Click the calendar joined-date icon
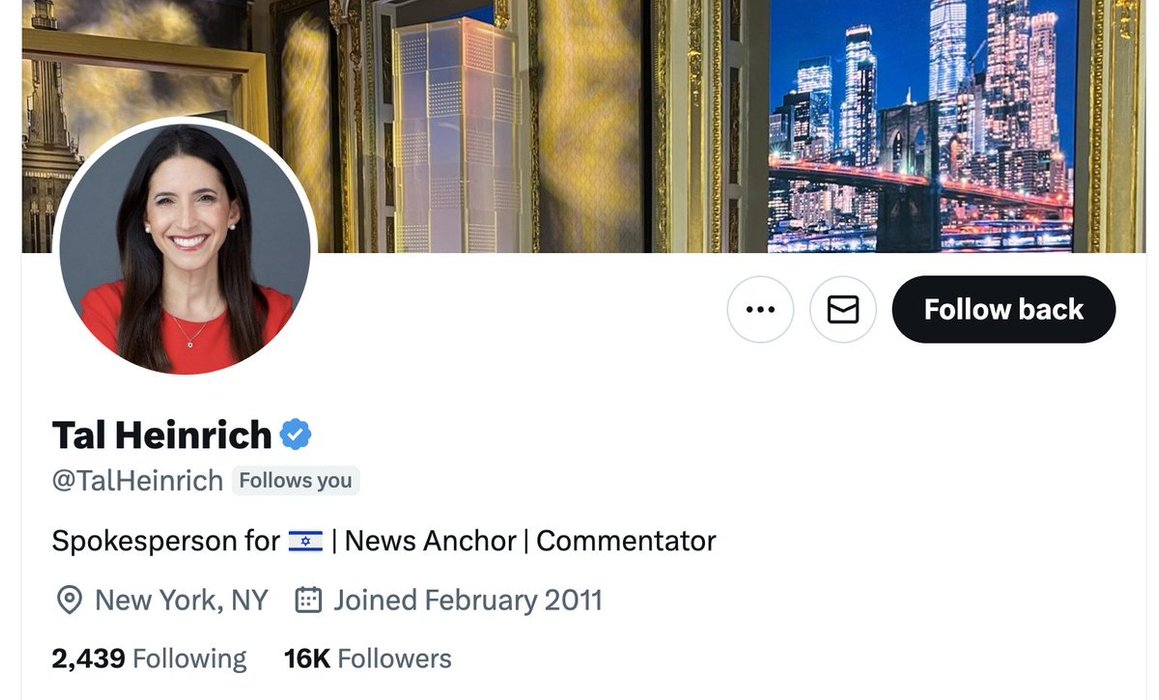This screenshot has width=1159, height=700. point(308,599)
